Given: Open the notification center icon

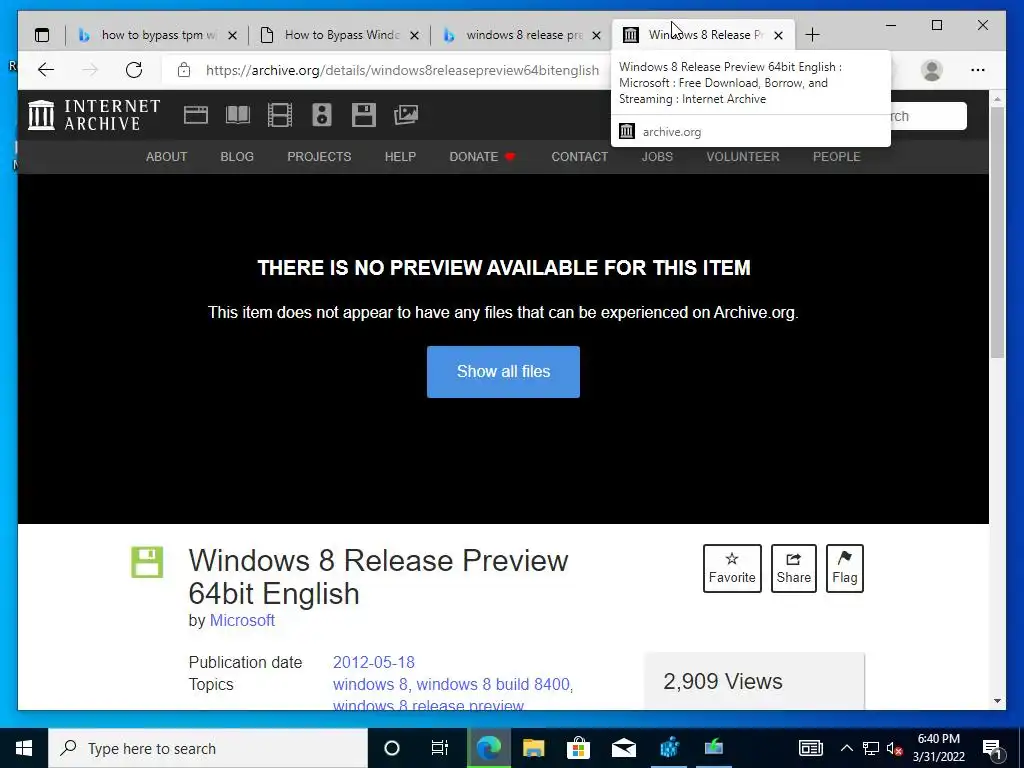Looking at the screenshot, I should [x=992, y=748].
